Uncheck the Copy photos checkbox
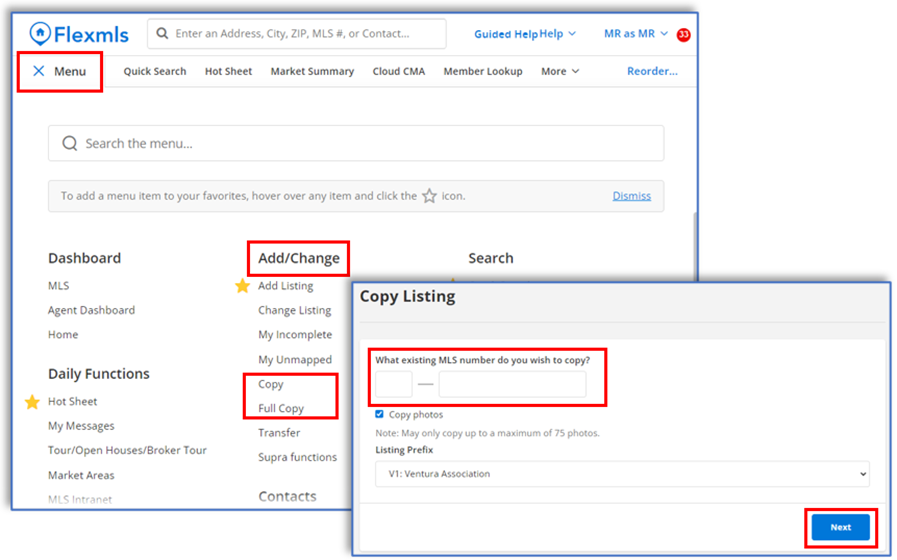This screenshot has width=897, height=560. point(379,414)
